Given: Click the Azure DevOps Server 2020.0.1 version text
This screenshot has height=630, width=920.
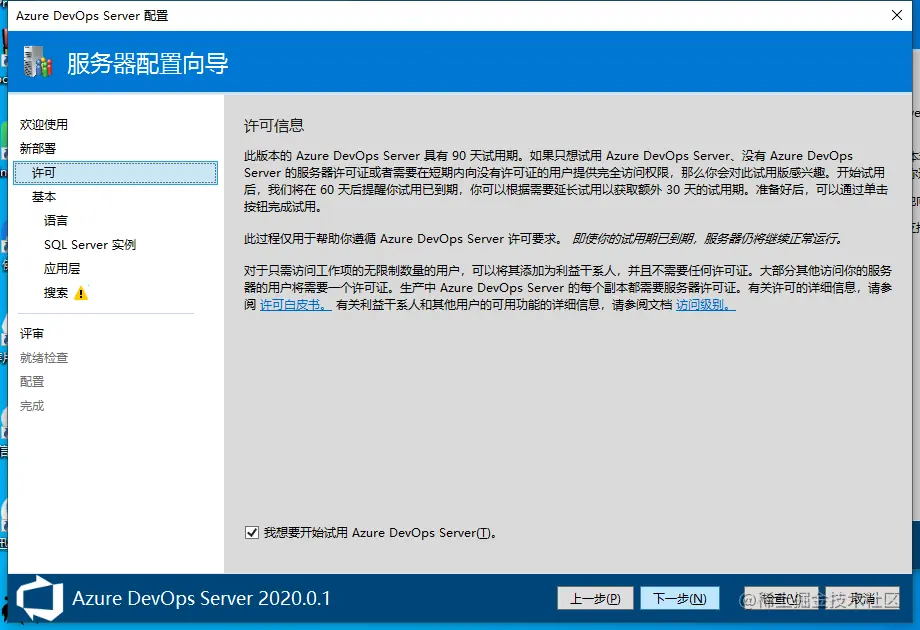Looking at the screenshot, I should 201,598.
